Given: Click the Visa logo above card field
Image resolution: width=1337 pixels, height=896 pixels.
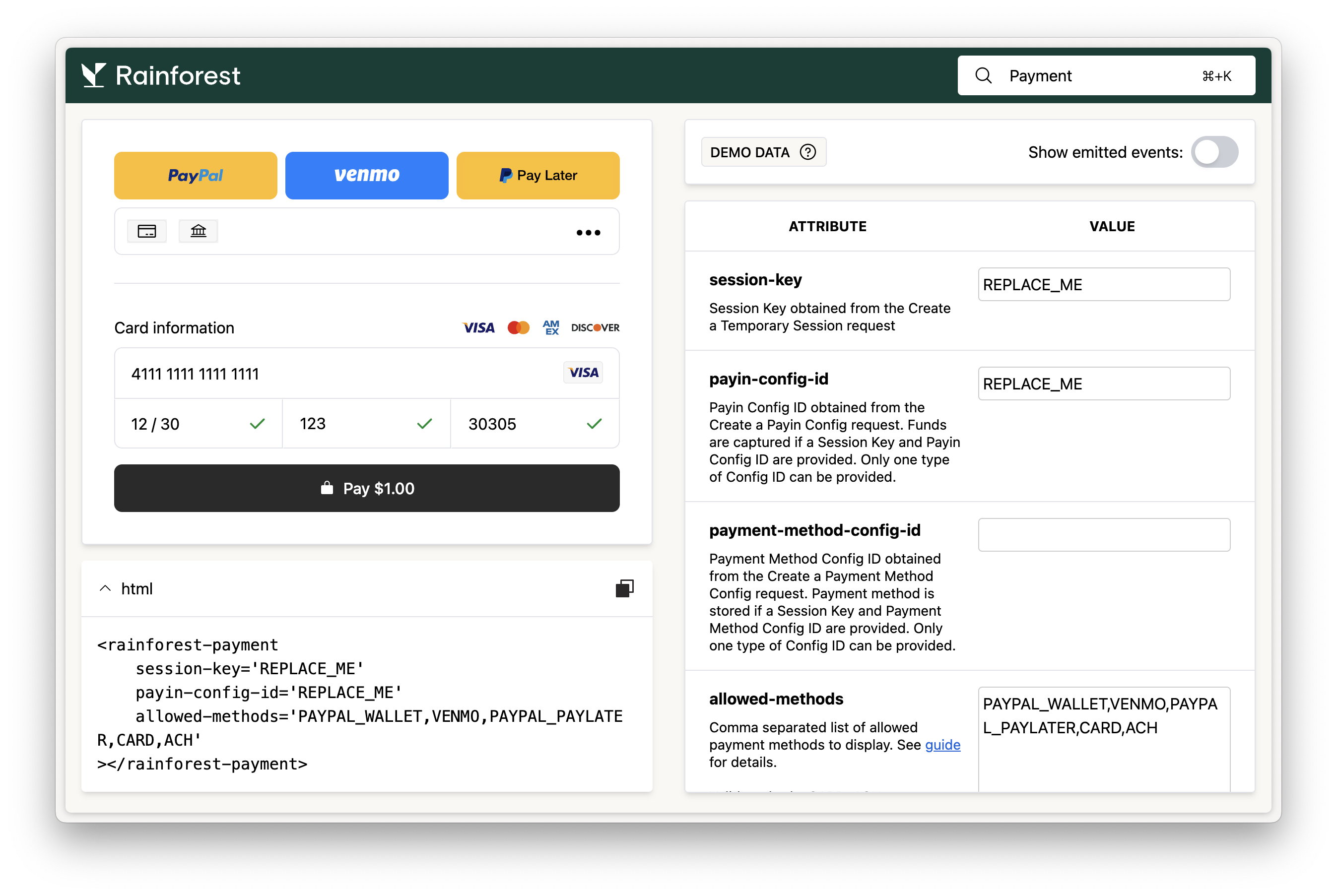Looking at the screenshot, I should point(478,327).
